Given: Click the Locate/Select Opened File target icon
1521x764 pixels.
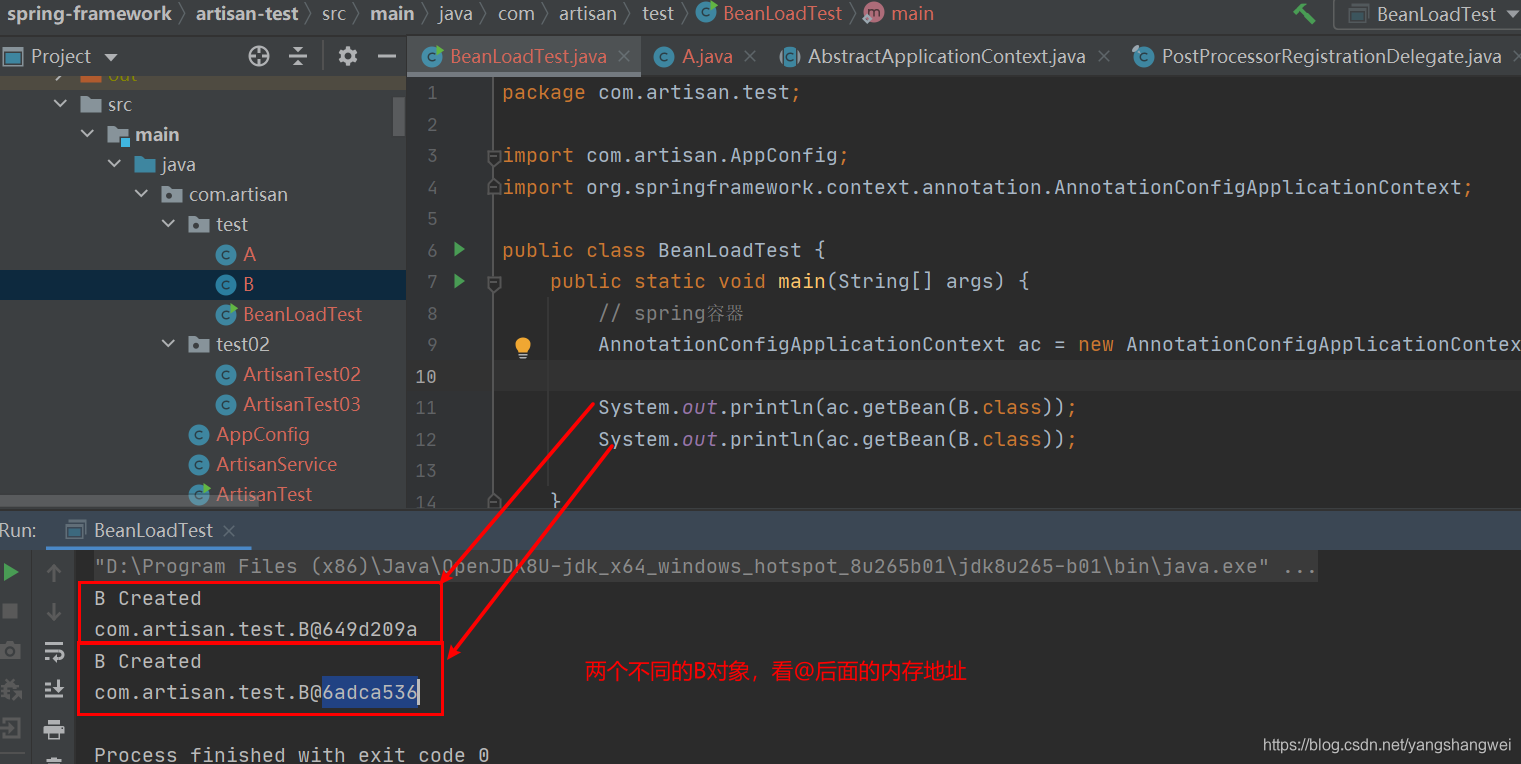Looking at the screenshot, I should pyautogui.click(x=259, y=56).
